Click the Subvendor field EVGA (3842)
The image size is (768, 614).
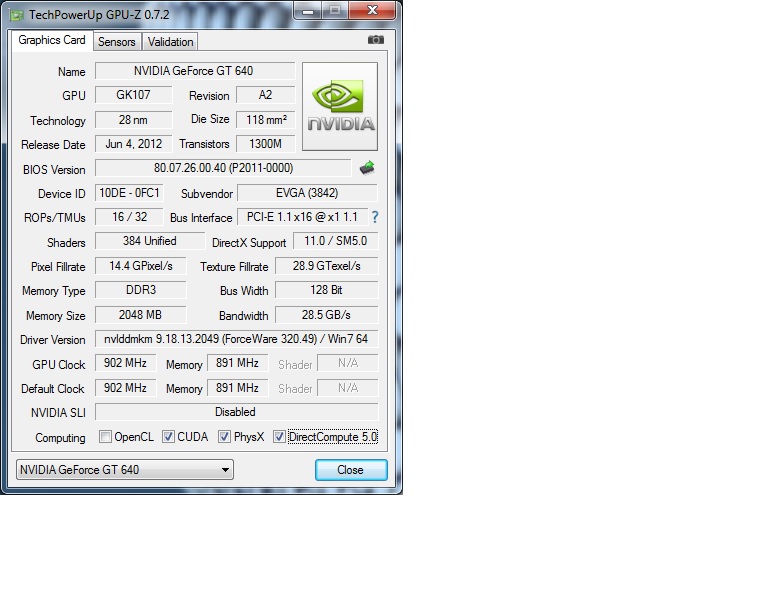tap(307, 192)
